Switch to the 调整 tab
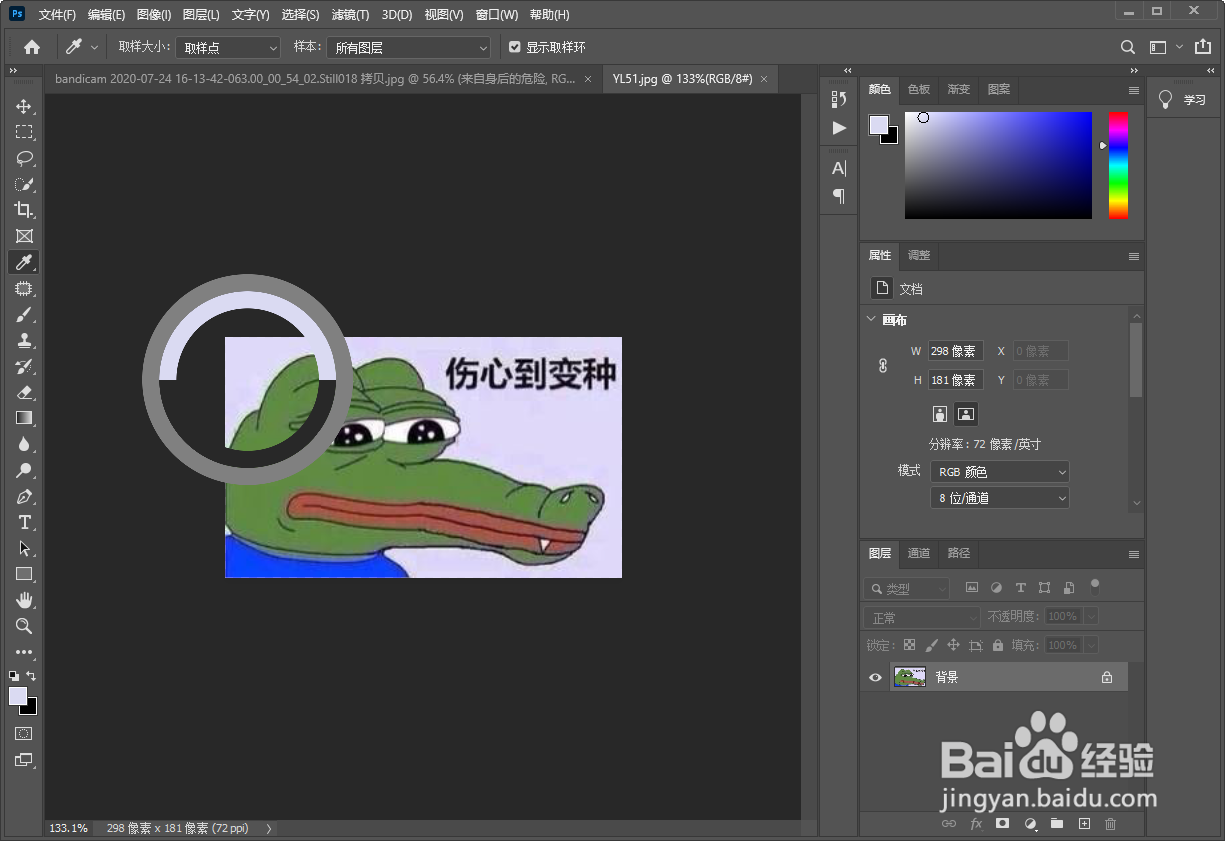1225x841 pixels. tap(919, 255)
